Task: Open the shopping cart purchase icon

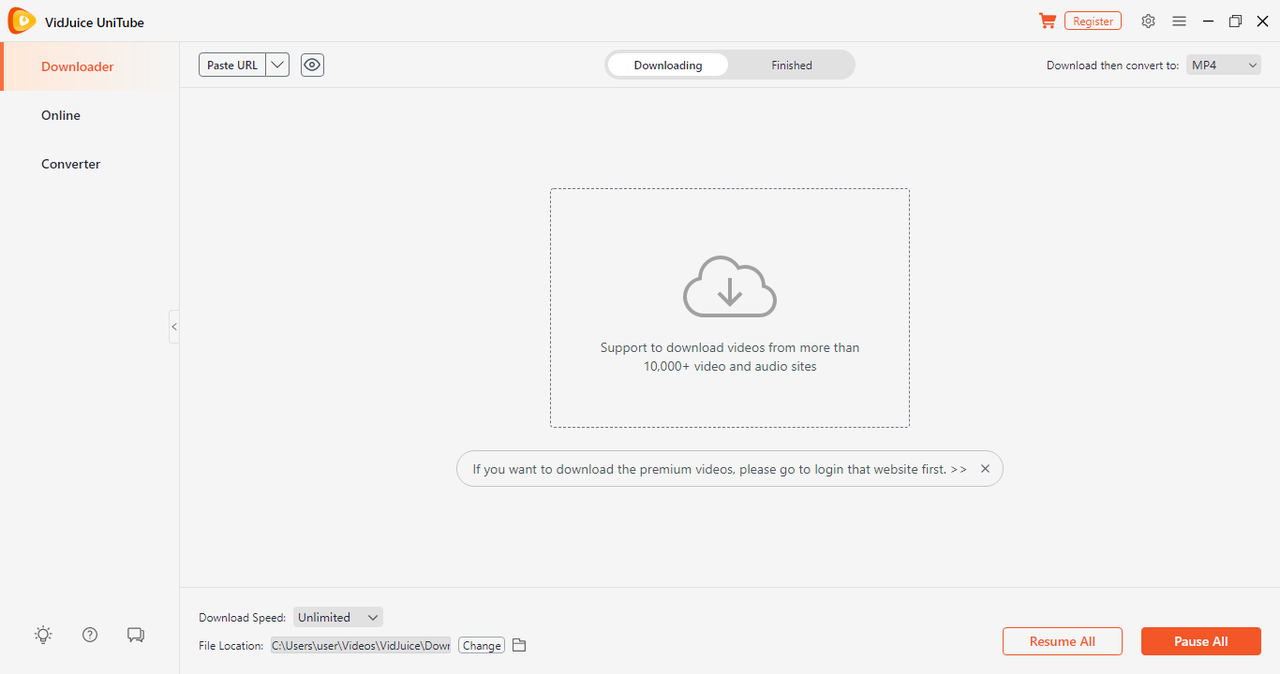Action: point(1048,21)
